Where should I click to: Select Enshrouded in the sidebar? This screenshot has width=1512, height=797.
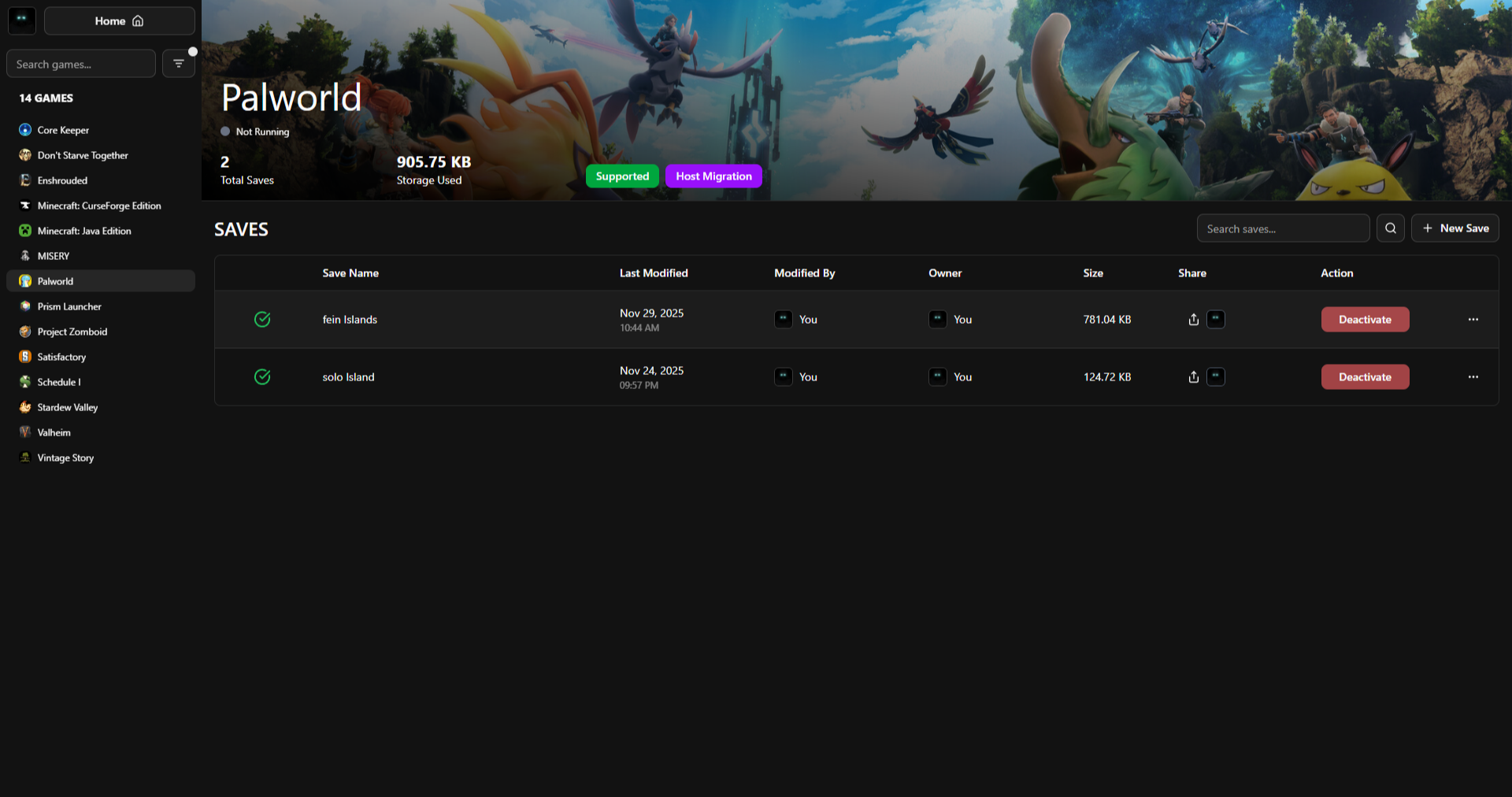click(101, 180)
